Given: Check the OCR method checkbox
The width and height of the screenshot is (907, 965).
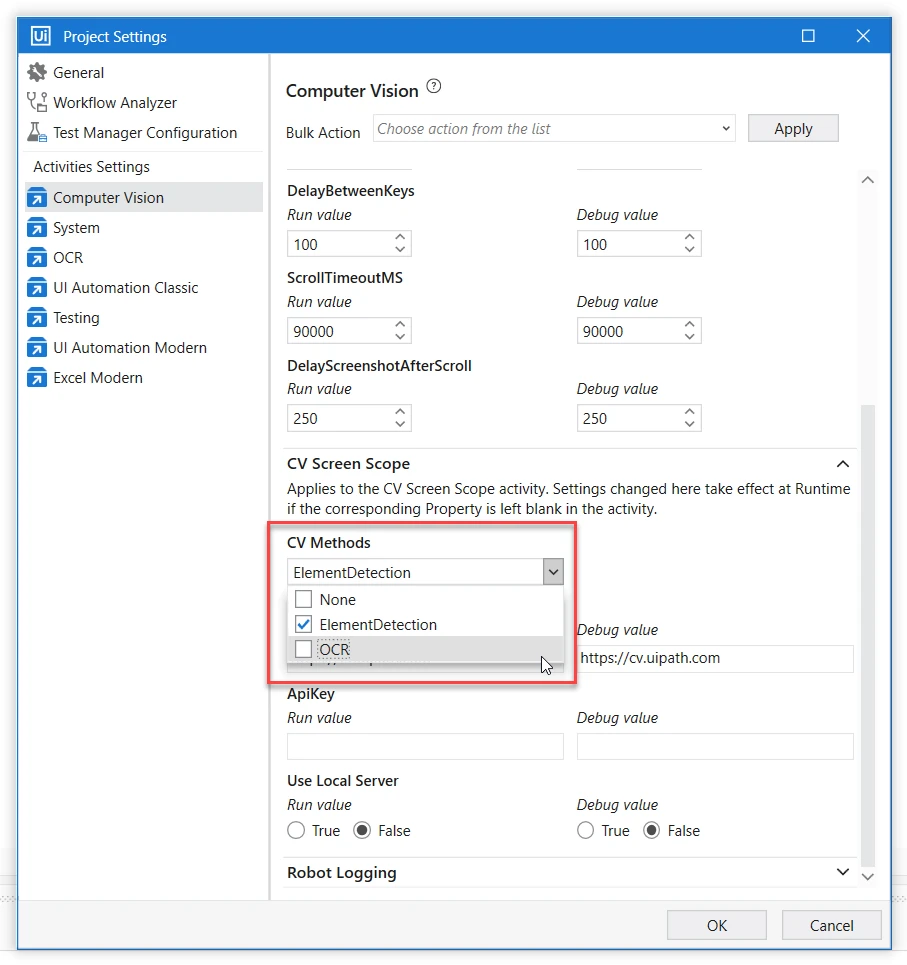Looking at the screenshot, I should tap(304, 649).
